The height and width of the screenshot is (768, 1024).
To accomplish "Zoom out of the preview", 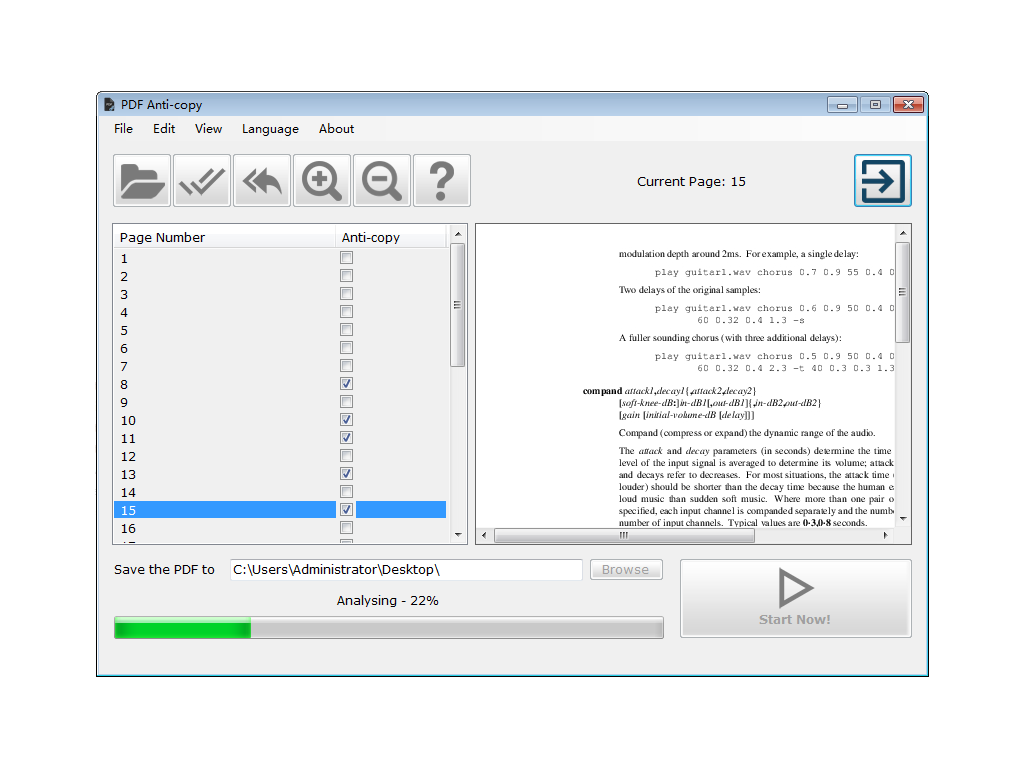I will 382,181.
